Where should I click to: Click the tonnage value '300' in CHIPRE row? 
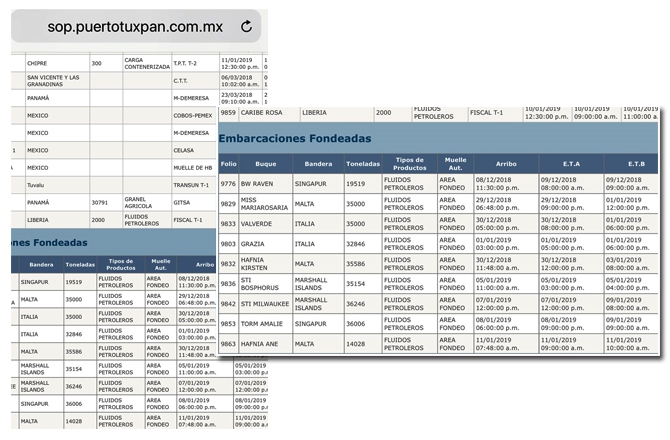97,63
